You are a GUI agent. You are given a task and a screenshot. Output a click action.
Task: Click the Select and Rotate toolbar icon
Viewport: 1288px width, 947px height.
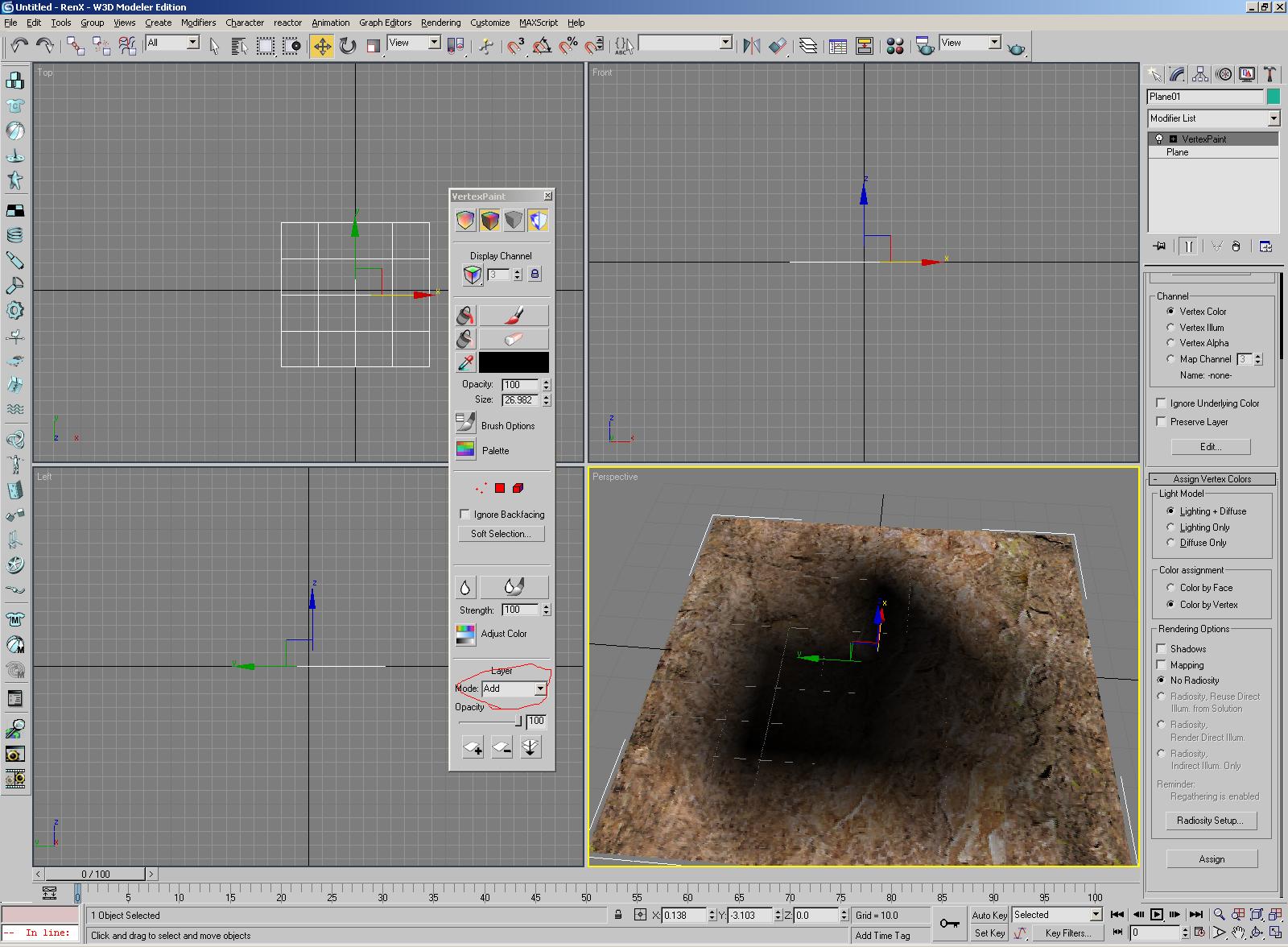[x=348, y=46]
